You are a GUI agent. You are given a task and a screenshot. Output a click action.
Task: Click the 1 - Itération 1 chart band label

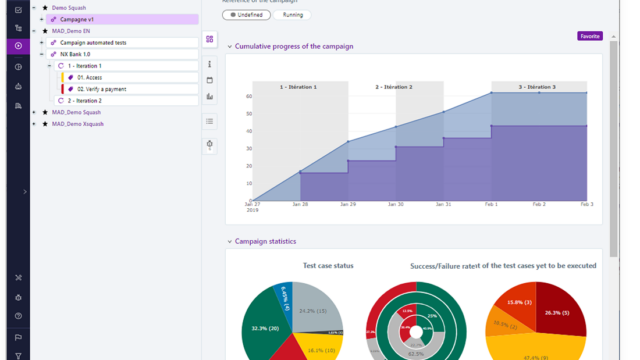pyautogui.click(x=298, y=87)
